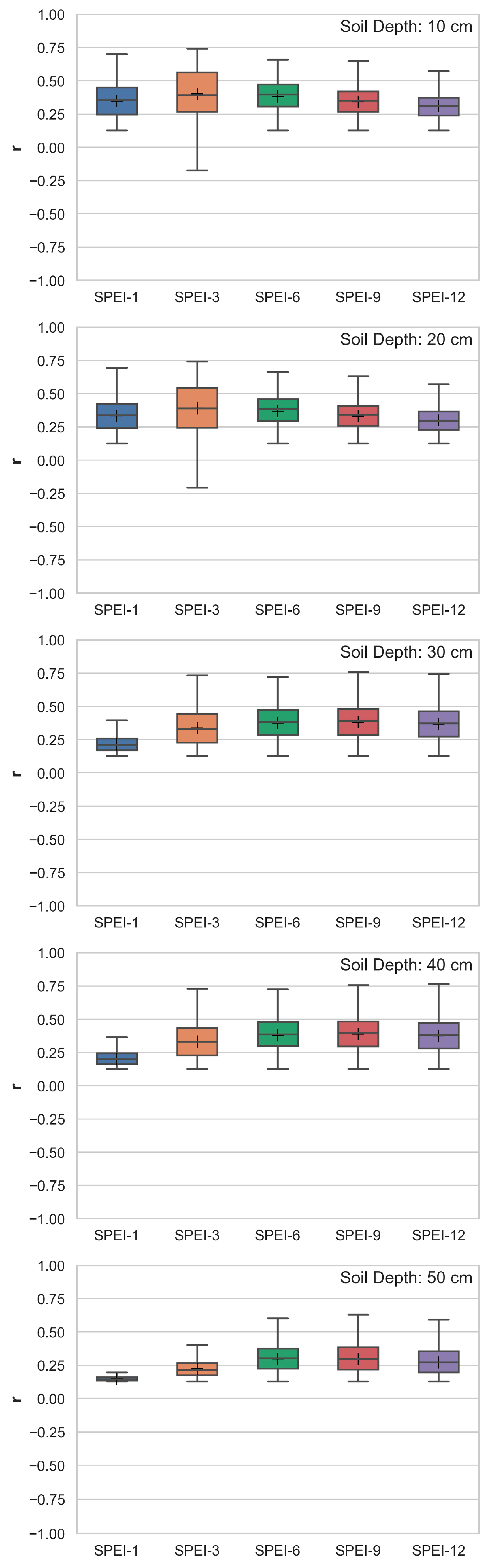
Task: Click the orange SPEI-3 box in 10 cm panel
Action: click(197, 92)
